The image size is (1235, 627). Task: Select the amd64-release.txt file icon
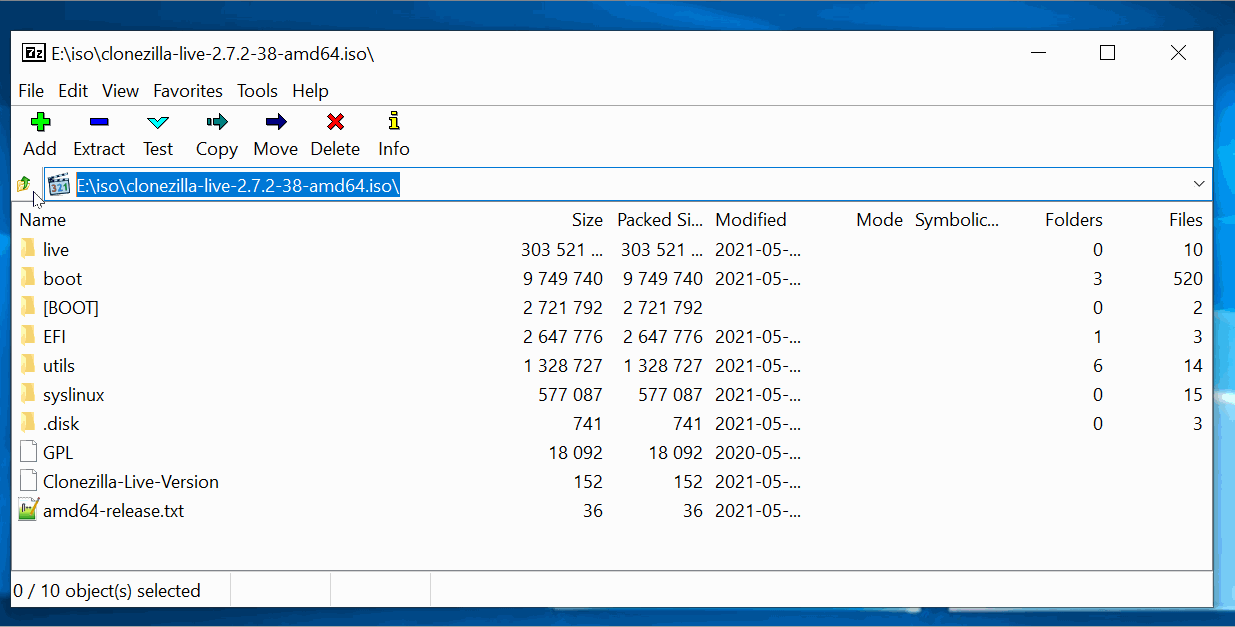pos(28,510)
